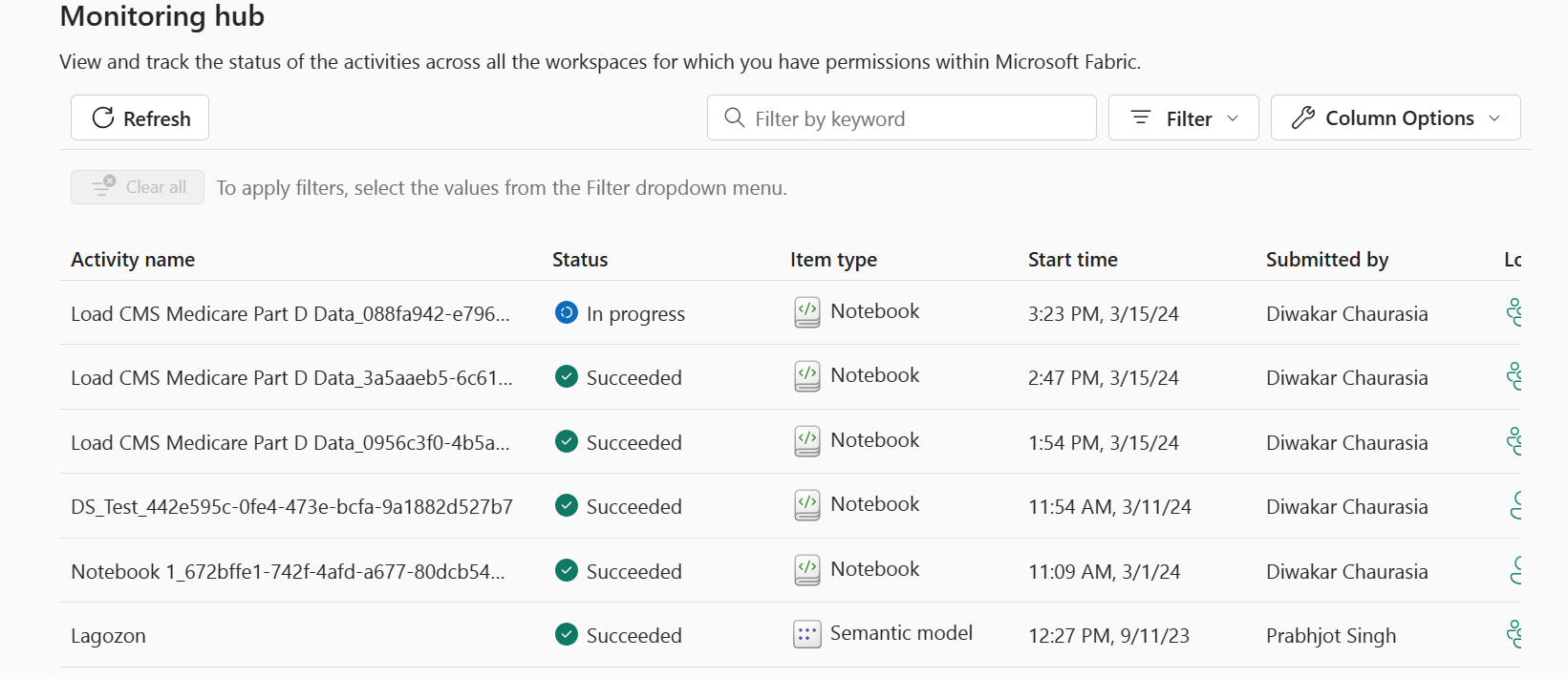Image resolution: width=1568 pixels, height=679 pixels.
Task: Click location icon for 2:47 PM row
Action: tap(1514, 376)
